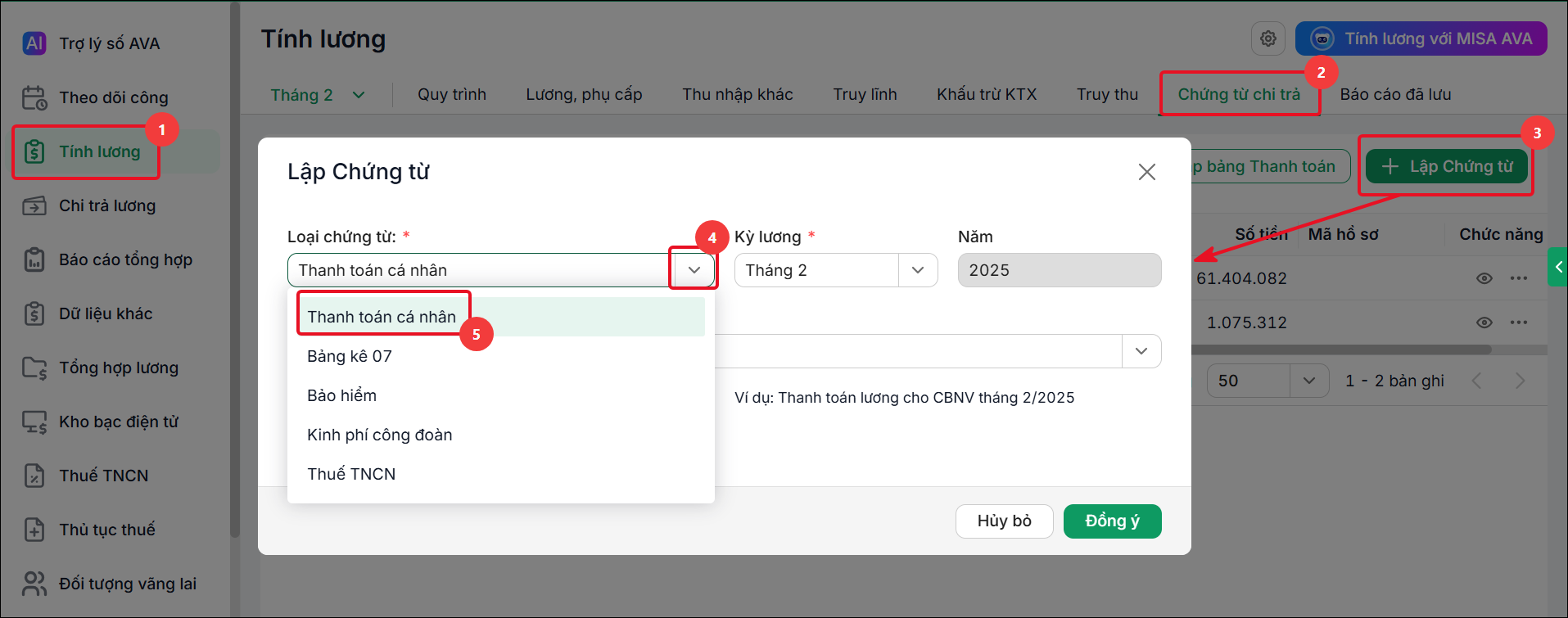Select Kinh phí công đoàn option
This screenshot has width=1568, height=618.
click(501, 435)
